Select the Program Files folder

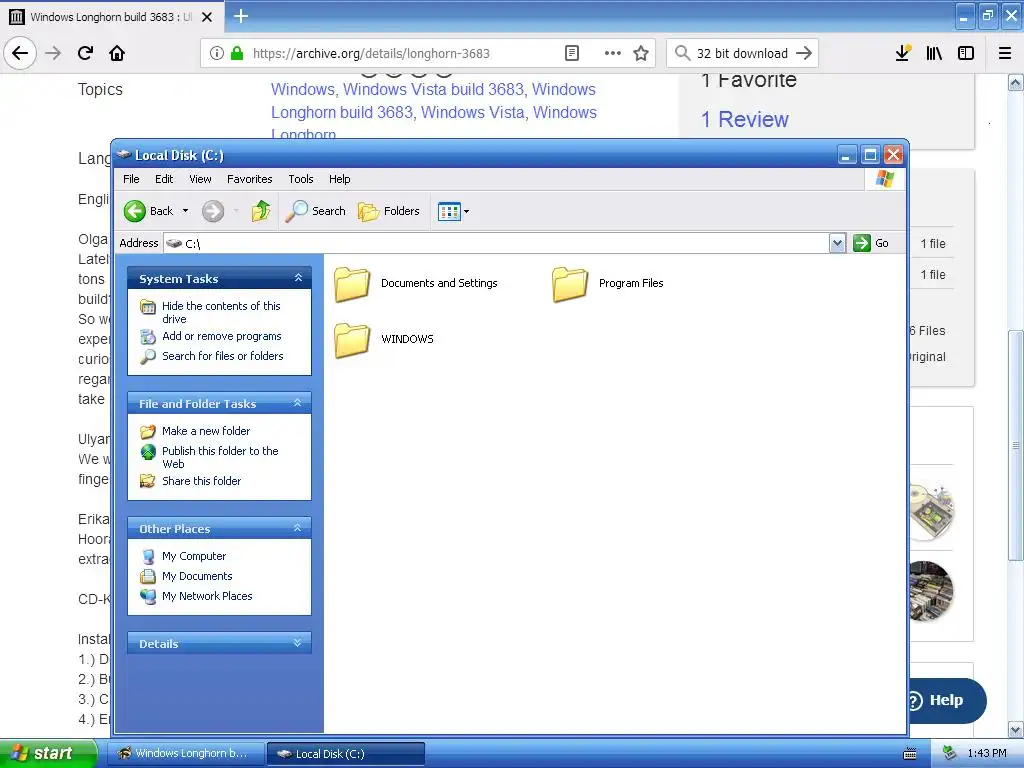607,283
